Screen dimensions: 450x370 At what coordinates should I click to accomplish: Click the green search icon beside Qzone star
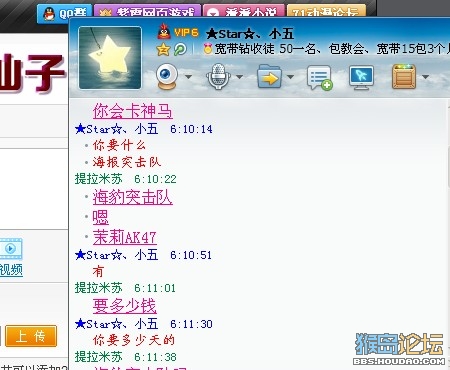pos(180,50)
